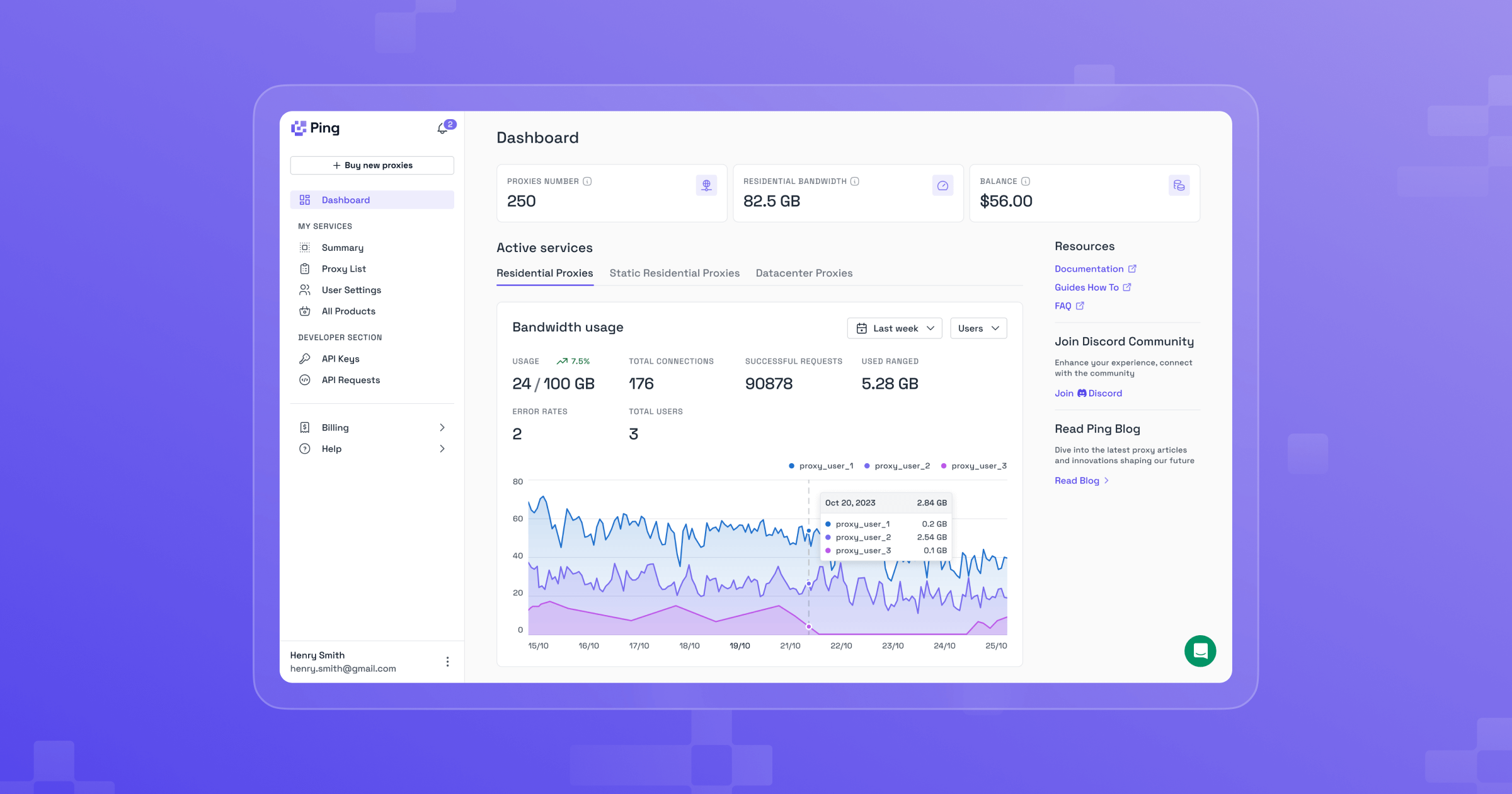Click the API Keys icon
Screen dimensions: 1512x794
coord(305,358)
